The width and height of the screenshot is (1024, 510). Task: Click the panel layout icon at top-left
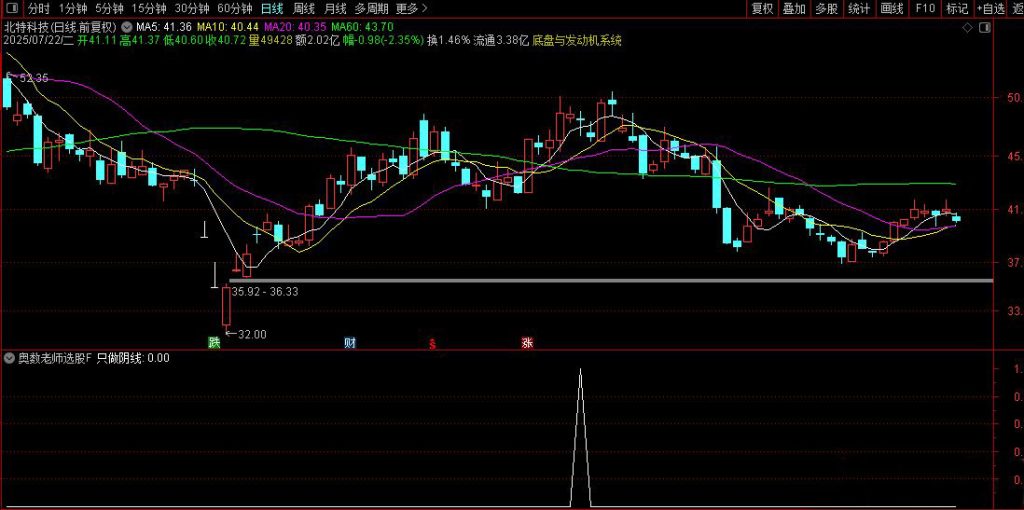coord(9,9)
